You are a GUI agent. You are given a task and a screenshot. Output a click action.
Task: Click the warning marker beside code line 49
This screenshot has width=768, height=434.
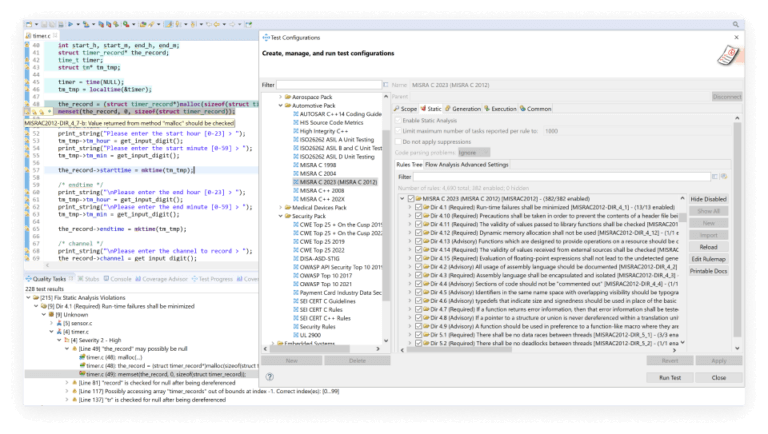click(x=28, y=112)
